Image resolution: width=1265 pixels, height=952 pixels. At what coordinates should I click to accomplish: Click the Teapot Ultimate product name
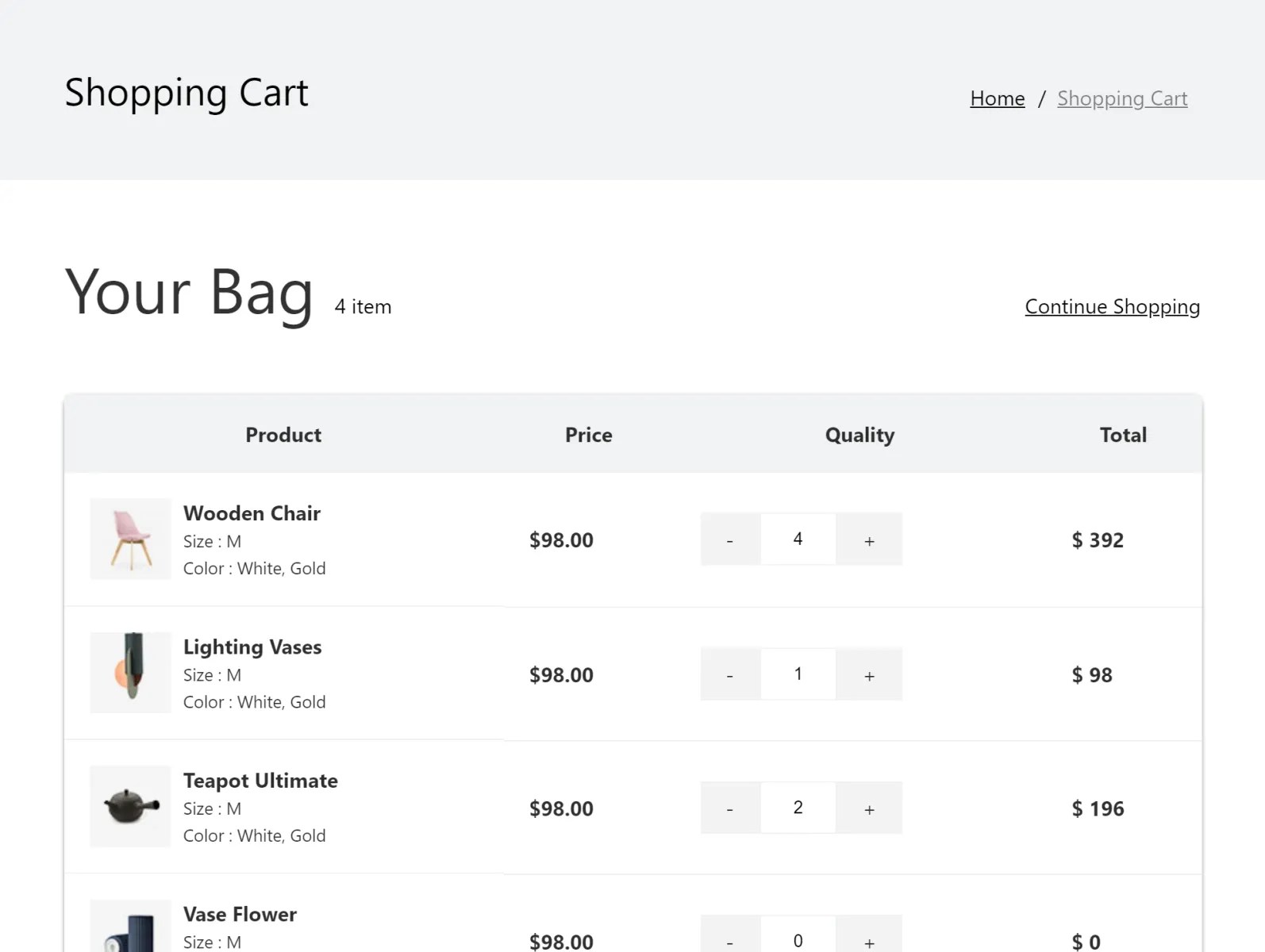coord(260,781)
